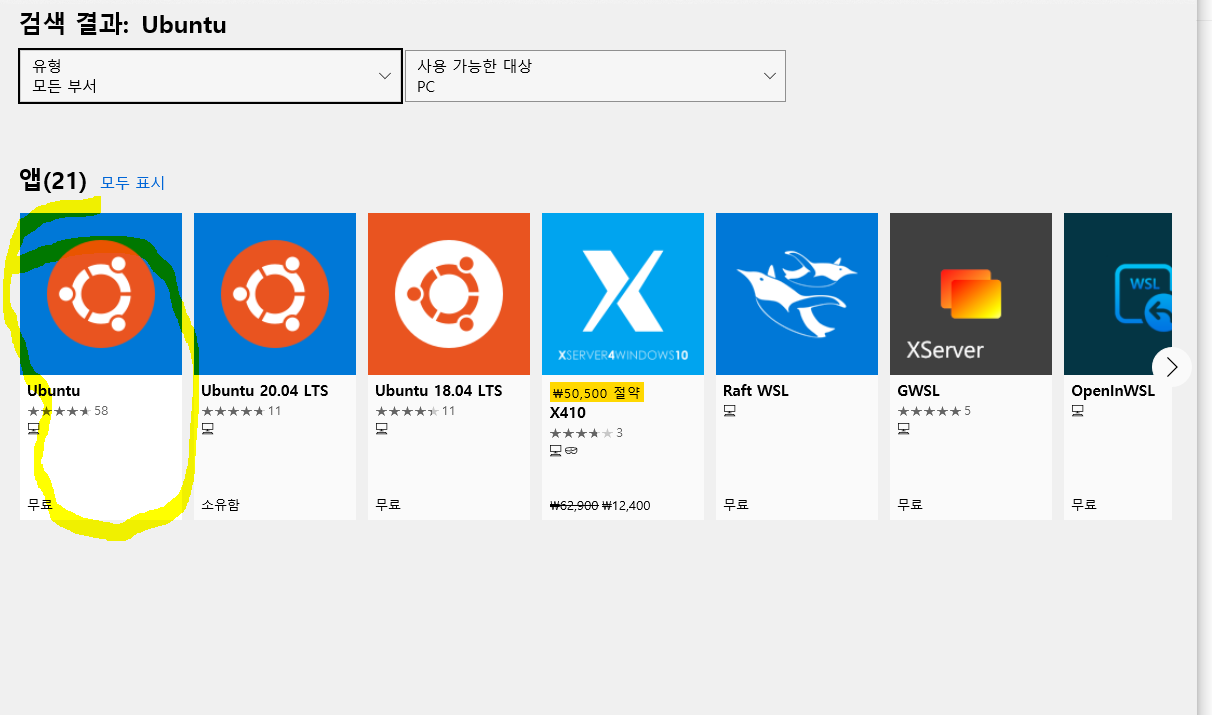Screen dimensions: 1212x715
Task: Click the Ubuntu 18.04 LTS title text
Action: (439, 391)
